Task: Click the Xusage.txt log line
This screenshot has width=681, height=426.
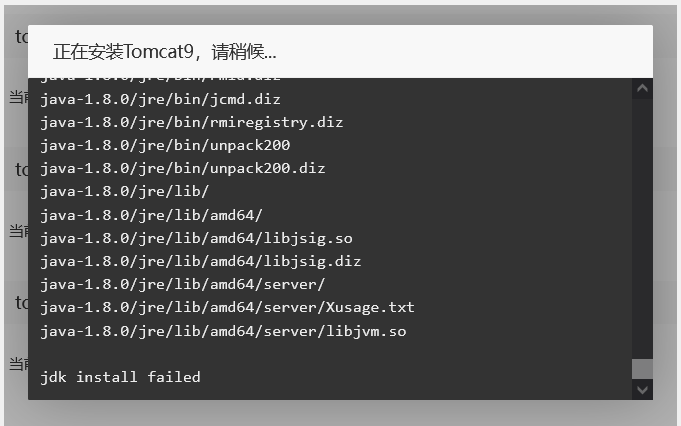Action: [227, 307]
